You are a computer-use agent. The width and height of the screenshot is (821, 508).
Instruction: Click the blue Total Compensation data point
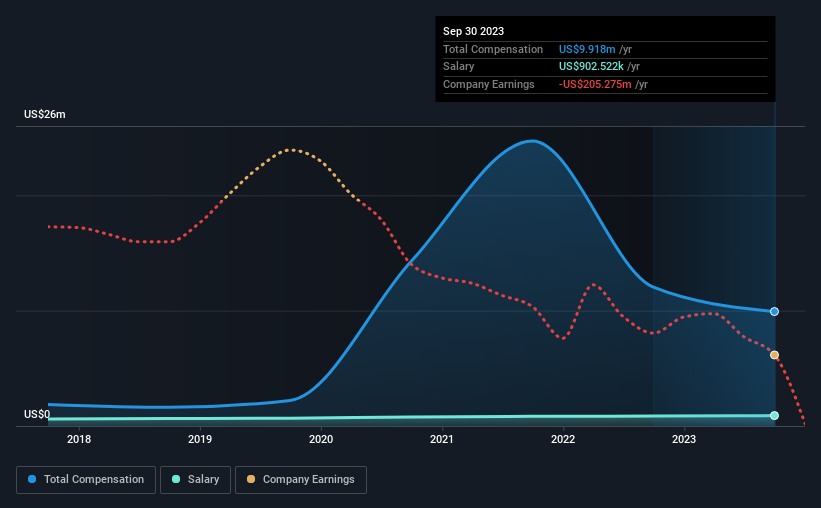[x=774, y=312]
